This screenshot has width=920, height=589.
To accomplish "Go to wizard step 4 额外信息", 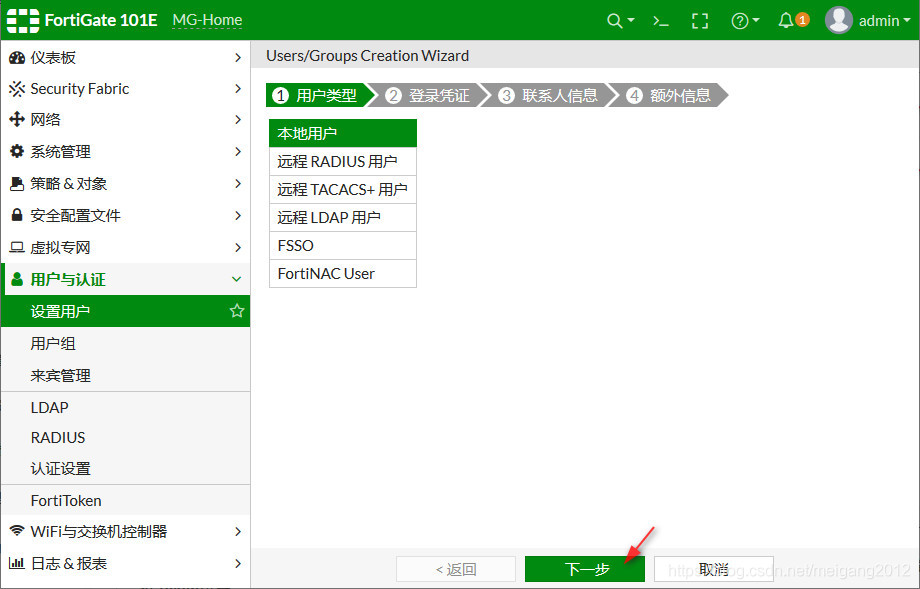I will pos(670,95).
